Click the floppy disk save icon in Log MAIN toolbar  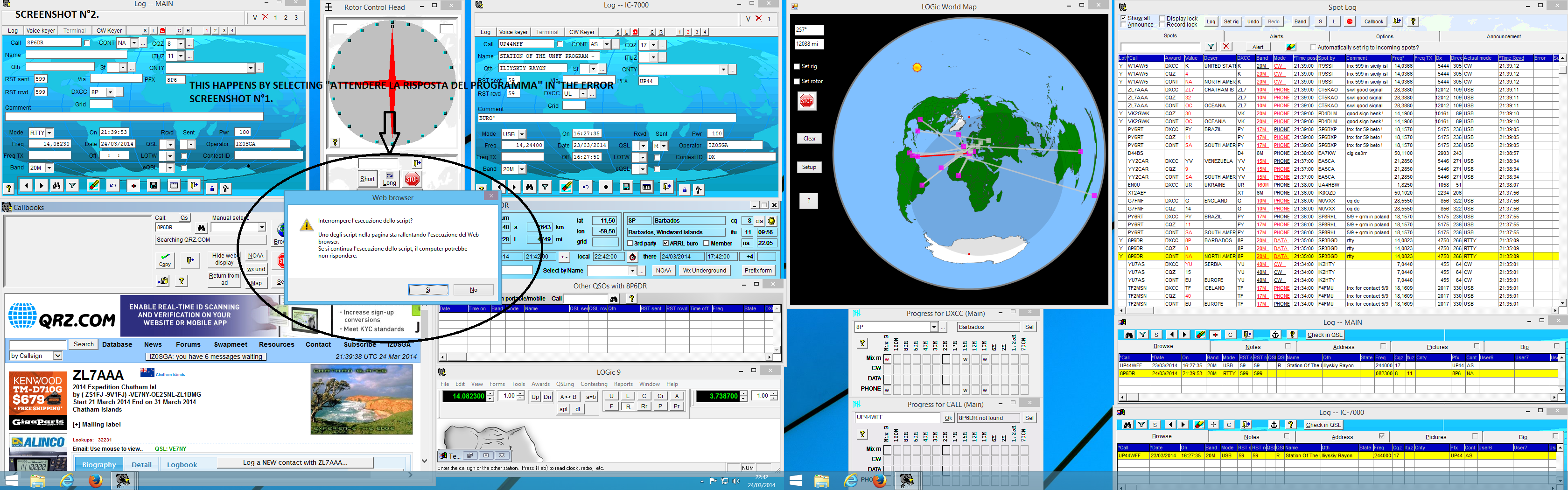154,186
